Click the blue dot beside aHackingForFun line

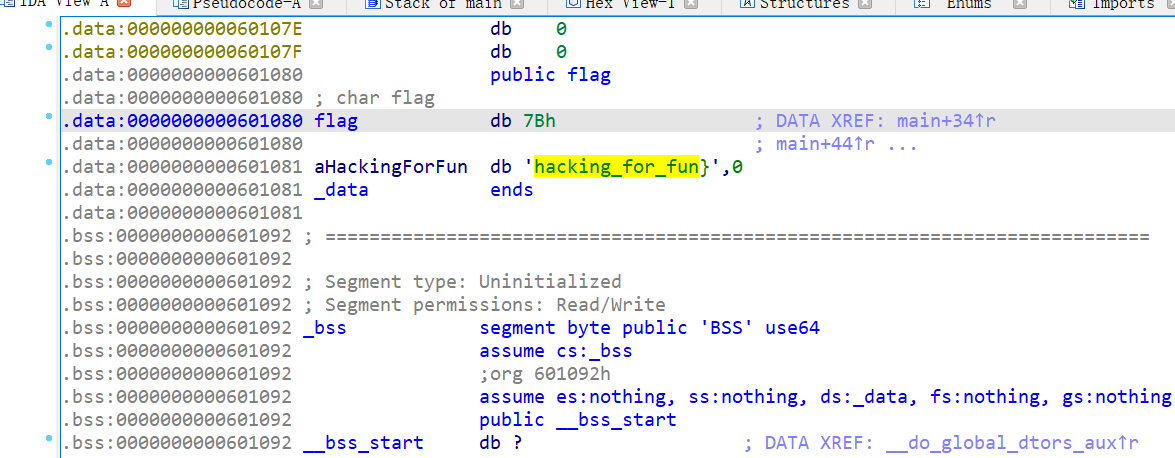(x=49, y=163)
